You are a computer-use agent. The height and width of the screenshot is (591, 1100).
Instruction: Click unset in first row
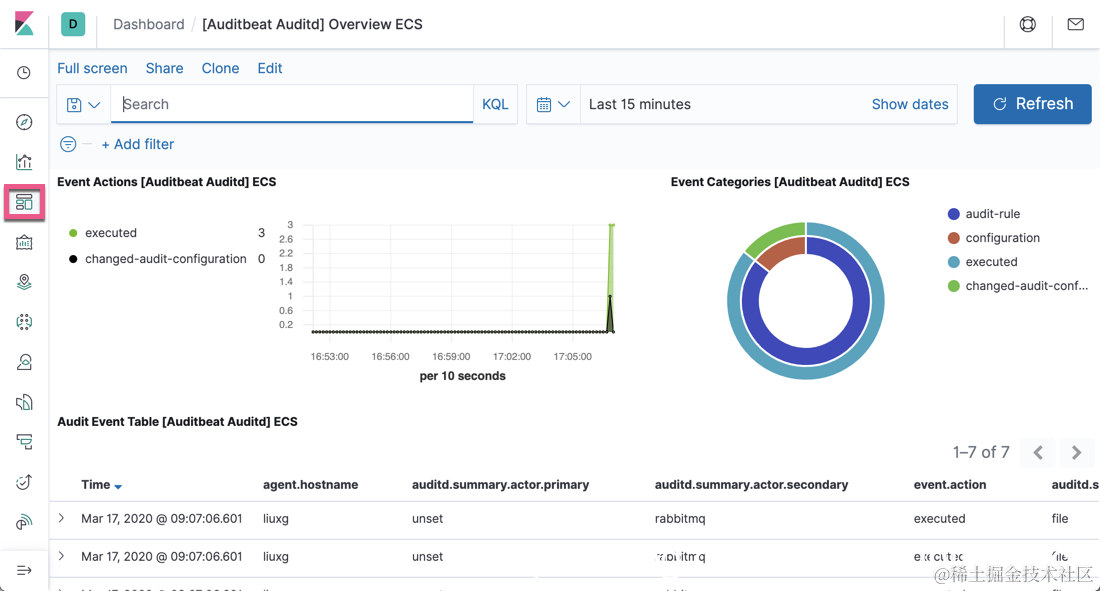(x=427, y=519)
